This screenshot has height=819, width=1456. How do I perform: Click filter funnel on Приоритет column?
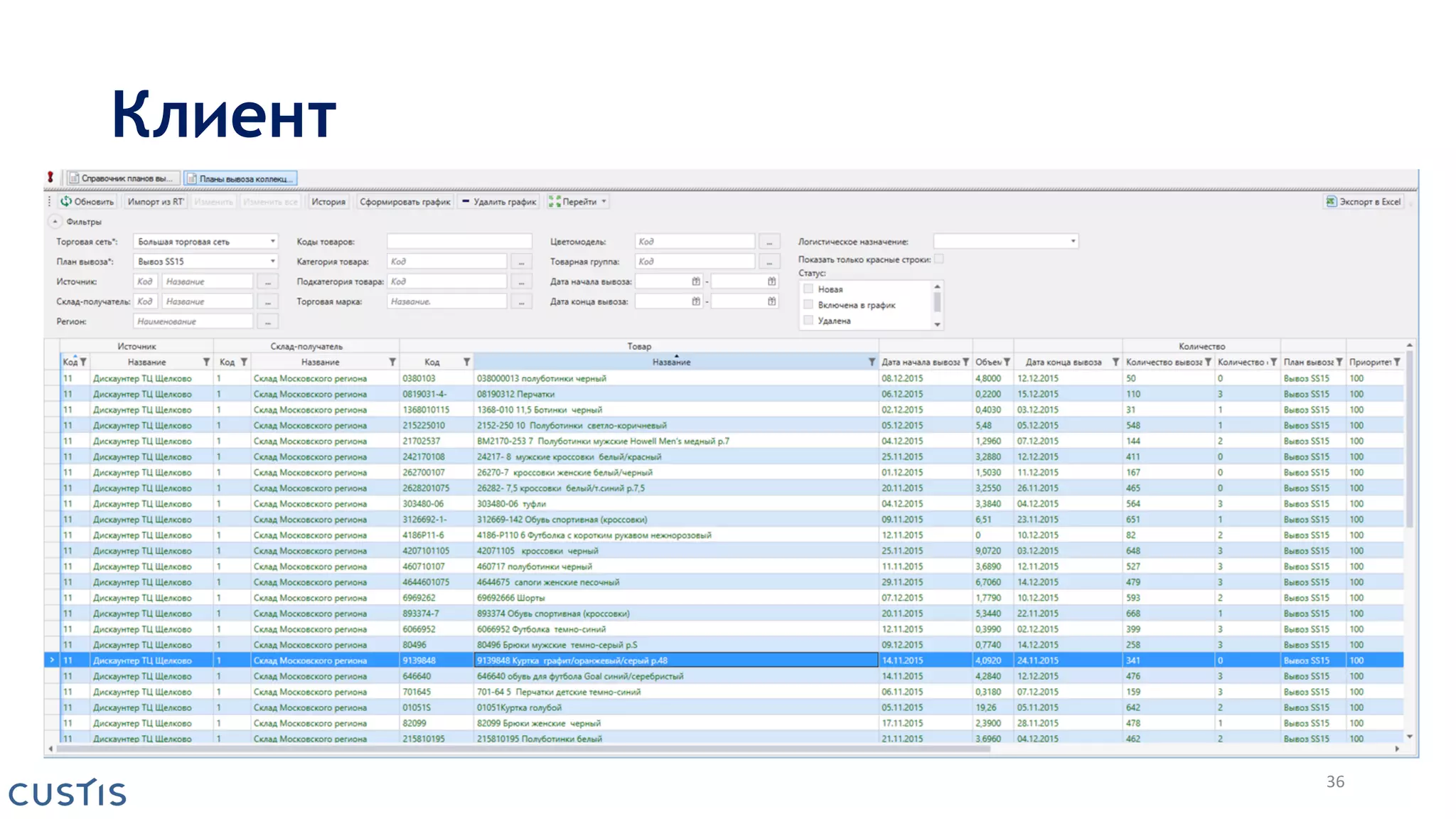(1397, 362)
